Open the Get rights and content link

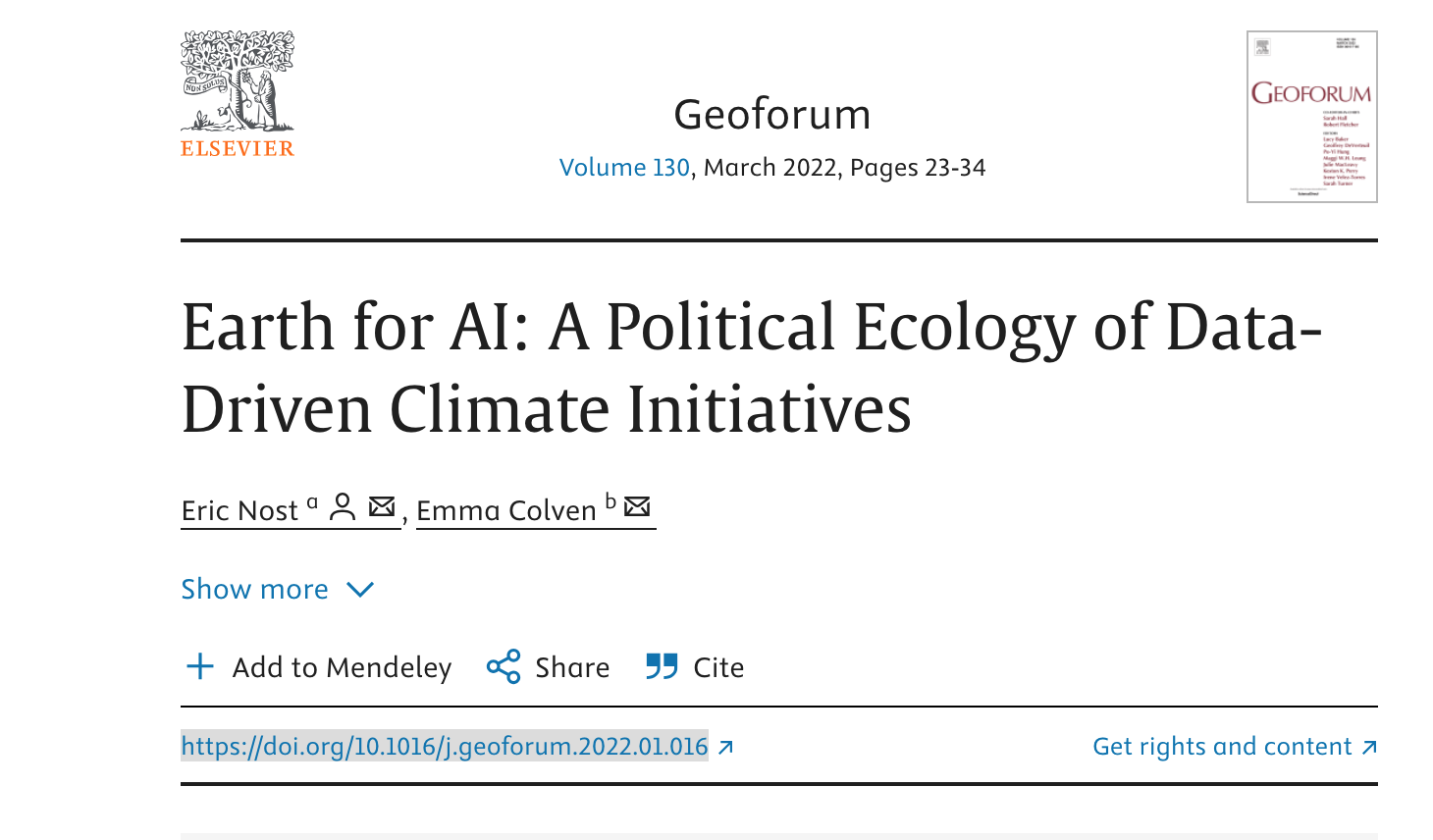[1222, 747]
